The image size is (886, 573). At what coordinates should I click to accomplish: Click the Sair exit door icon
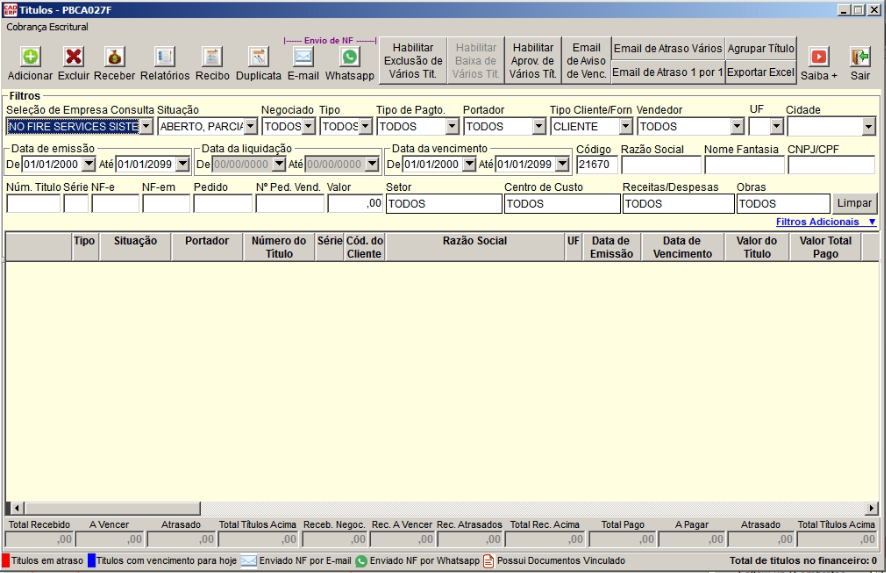860,57
